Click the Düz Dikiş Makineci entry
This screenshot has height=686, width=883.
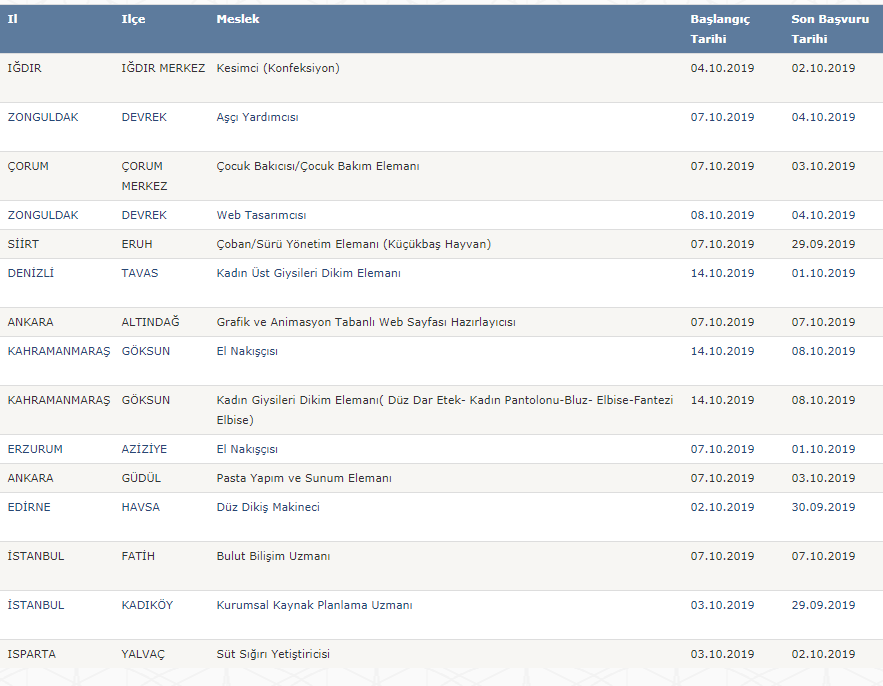click(268, 507)
